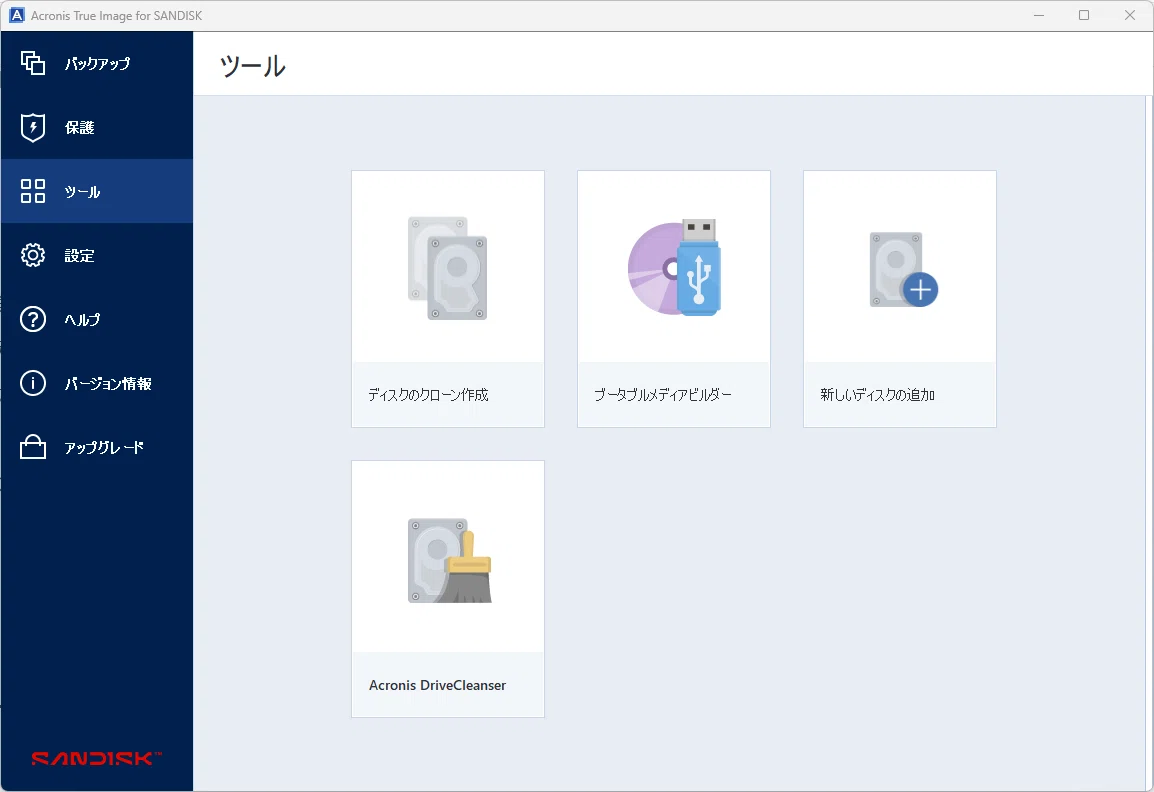
Task: Click the USB and disc media icon
Action: tap(673, 267)
